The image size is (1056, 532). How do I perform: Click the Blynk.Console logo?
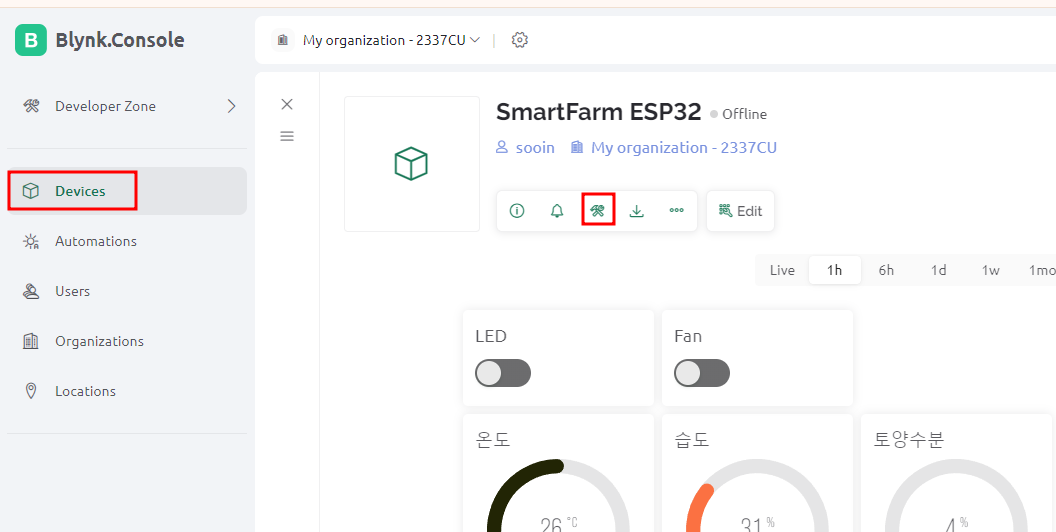pyautogui.click(x=100, y=40)
